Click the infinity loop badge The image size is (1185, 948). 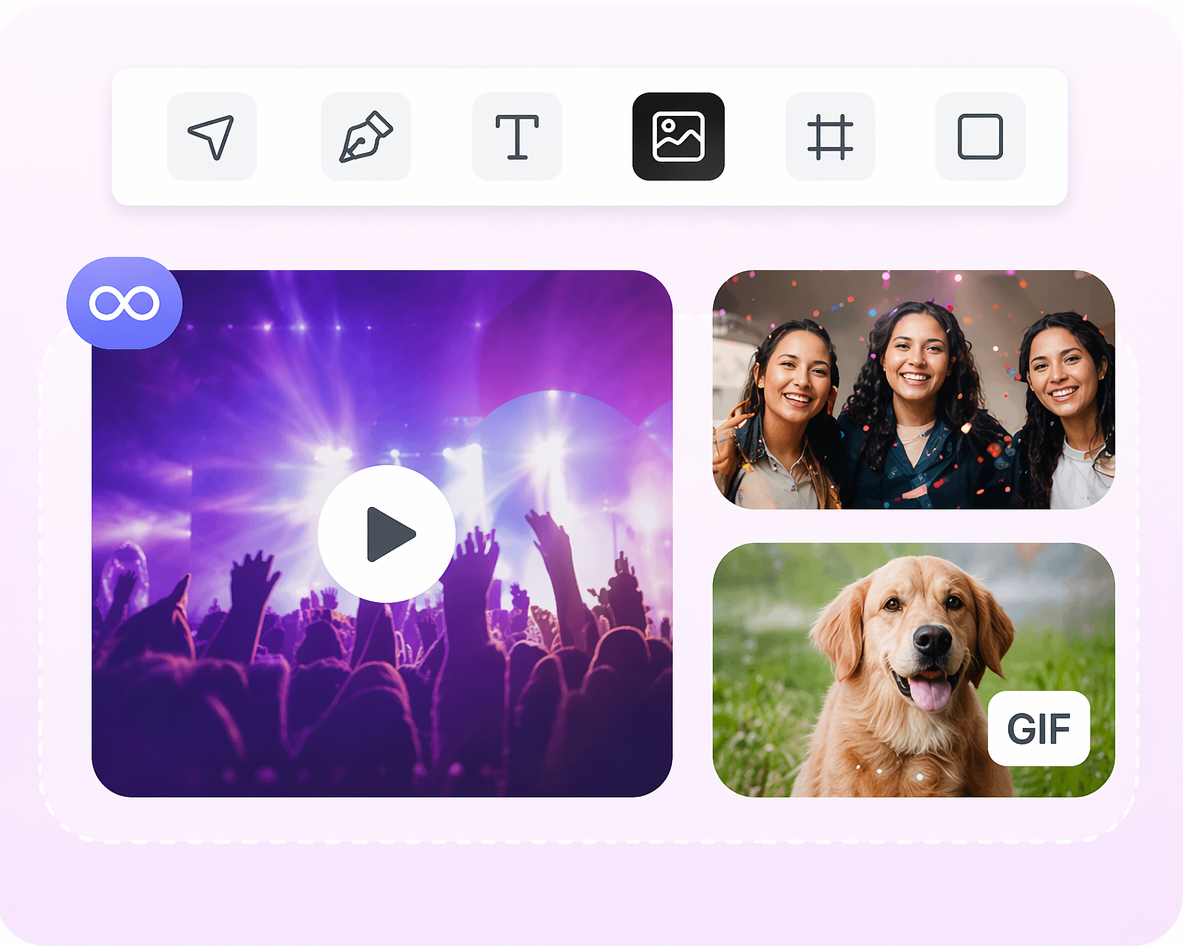click(124, 302)
